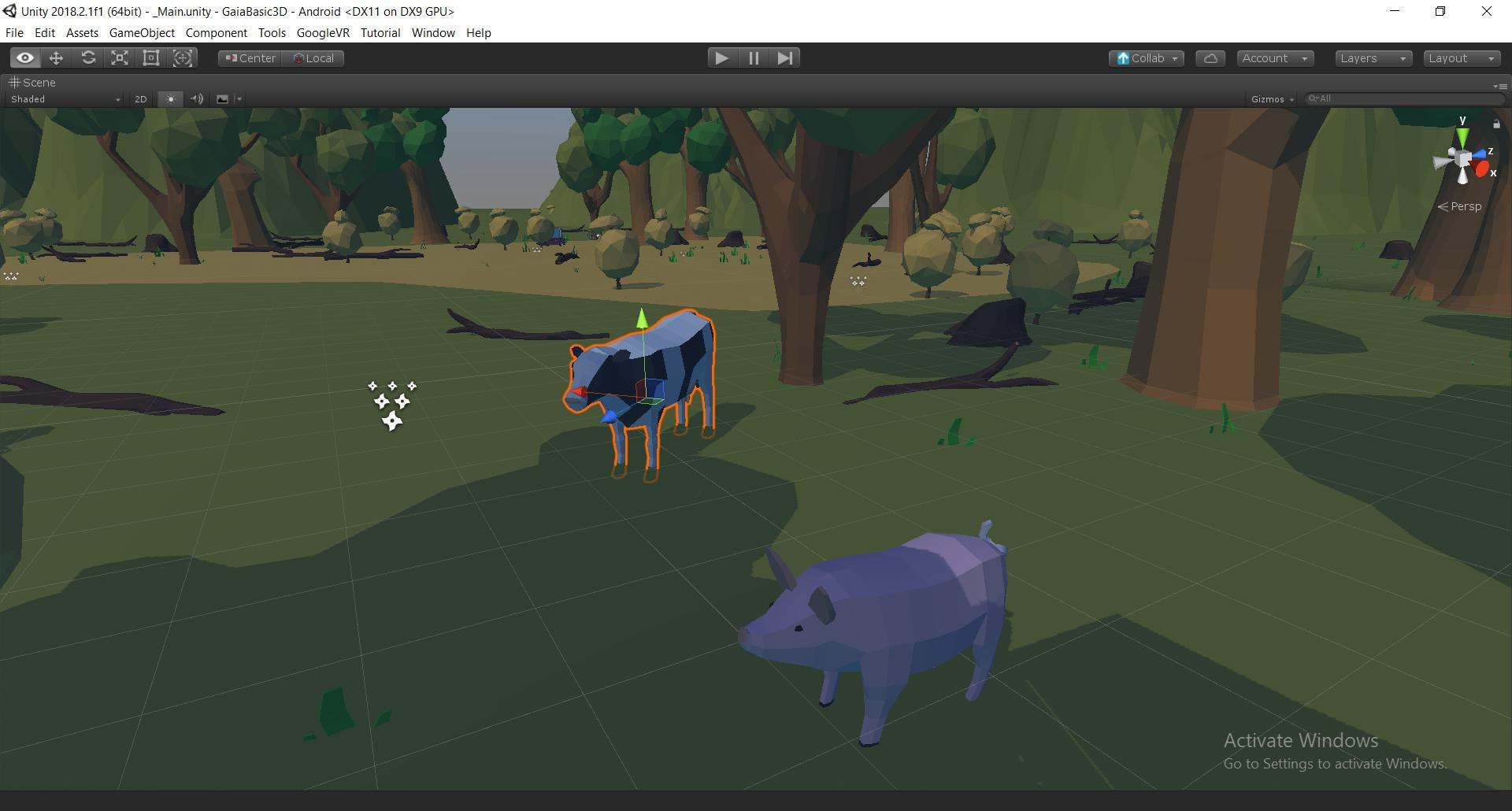Open the Scene tab options menu

1500,85
